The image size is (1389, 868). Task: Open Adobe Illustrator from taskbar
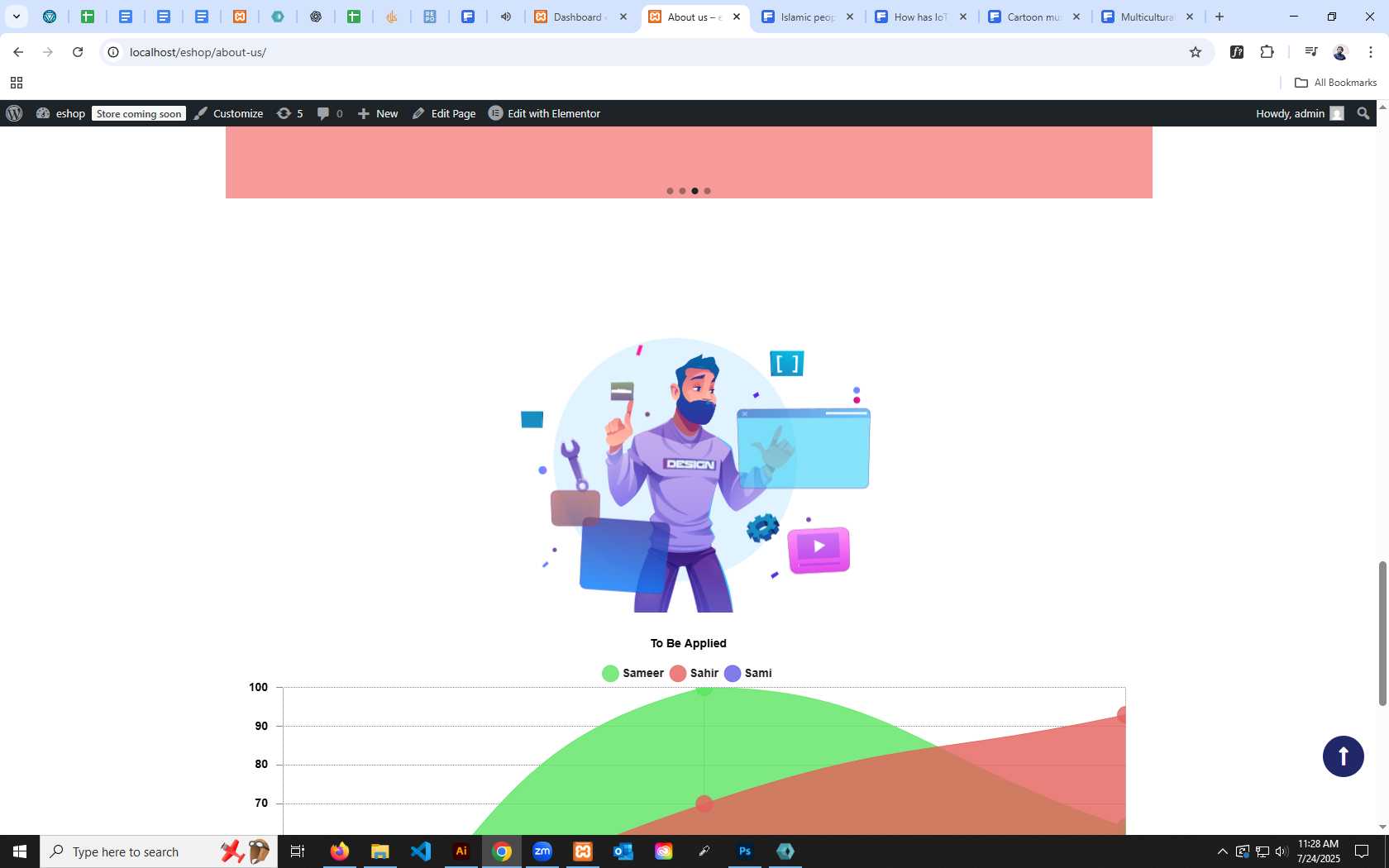(x=461, y=851)
